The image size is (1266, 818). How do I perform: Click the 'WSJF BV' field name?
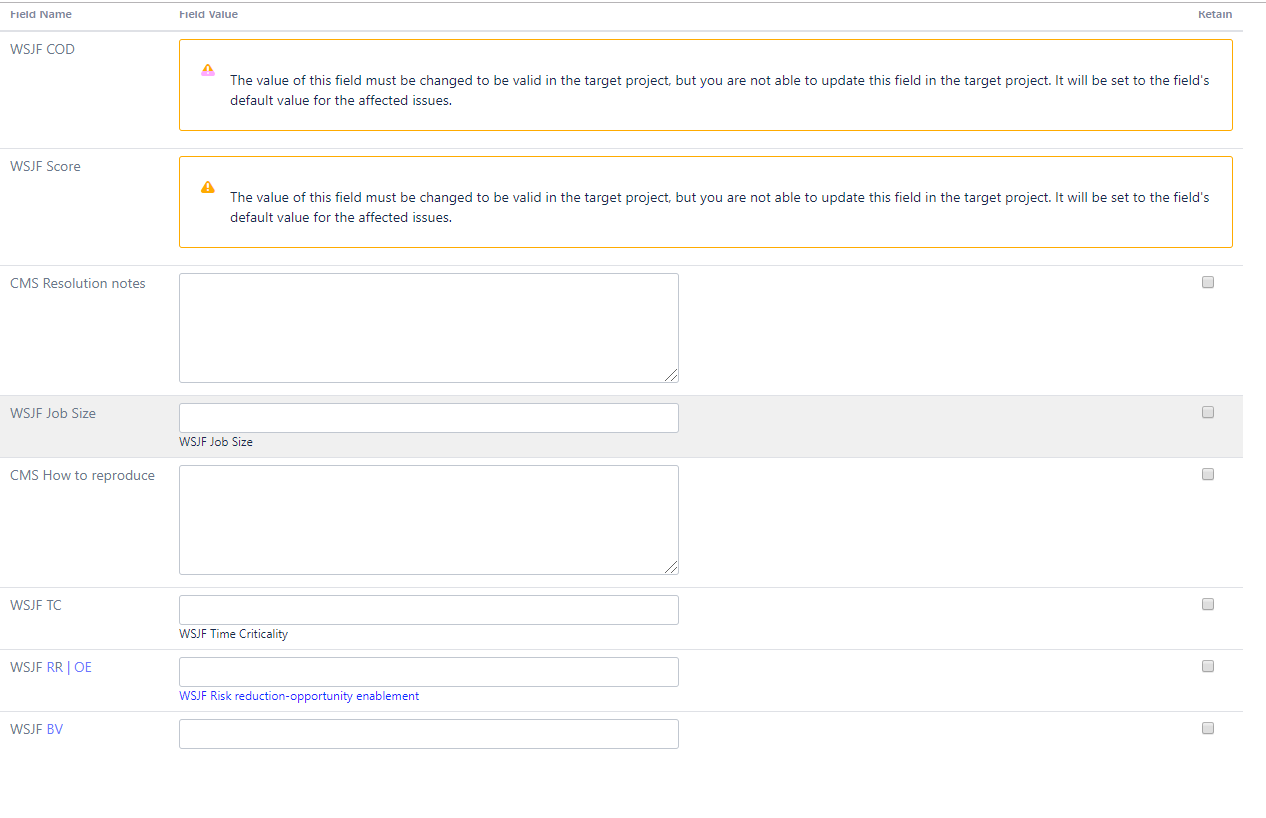36,729
